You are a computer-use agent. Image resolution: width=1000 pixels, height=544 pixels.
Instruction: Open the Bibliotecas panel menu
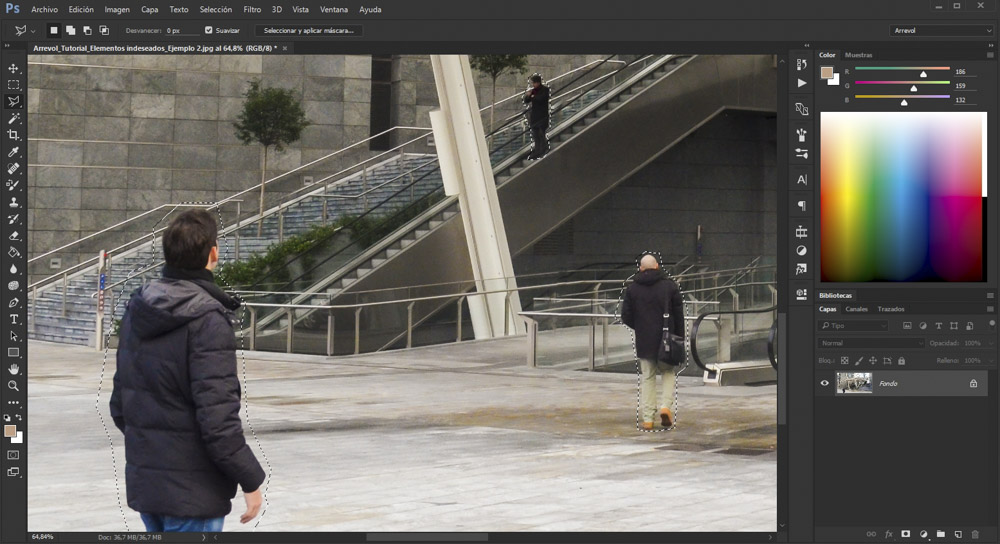pos(990,295)
